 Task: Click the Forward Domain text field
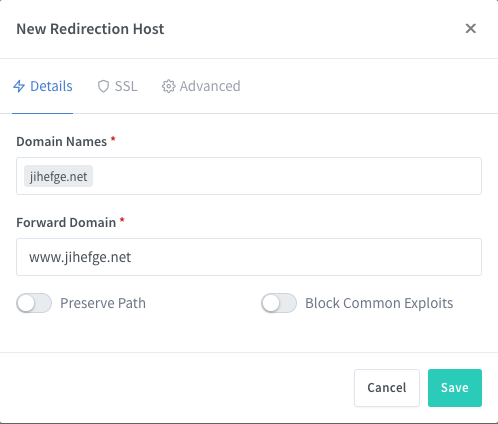pyautogui.click(x=249, y=257)
